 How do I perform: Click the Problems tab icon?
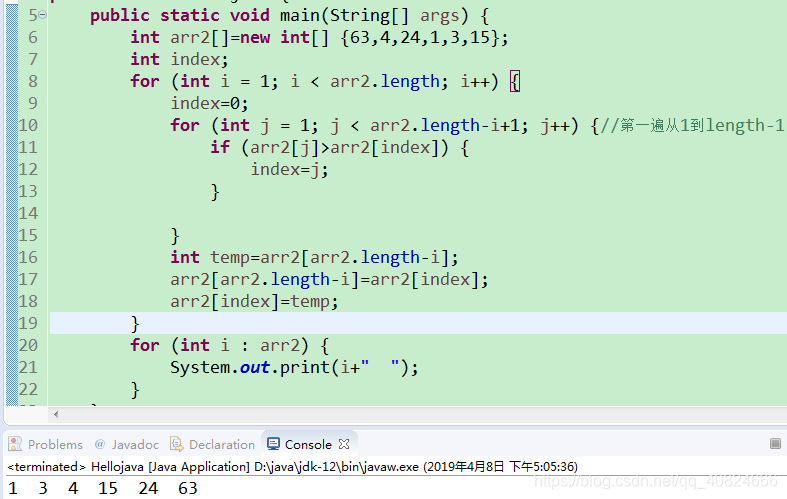pyautogui.click(x=16, y=444)
